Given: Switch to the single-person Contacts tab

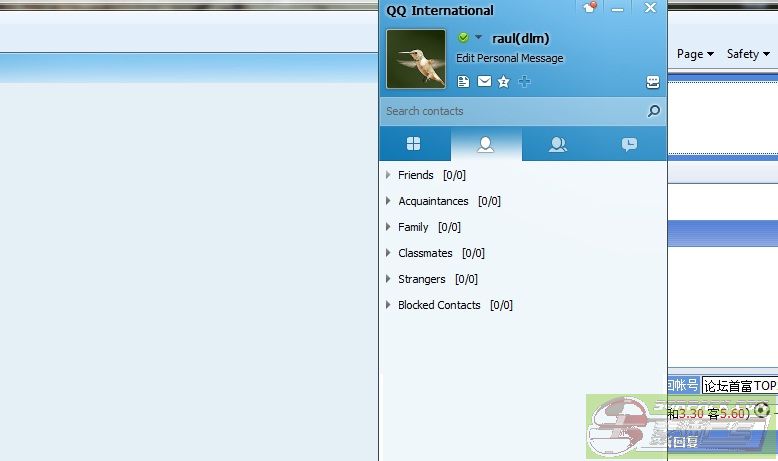Looking at the screenshot, I should (486, 144).
